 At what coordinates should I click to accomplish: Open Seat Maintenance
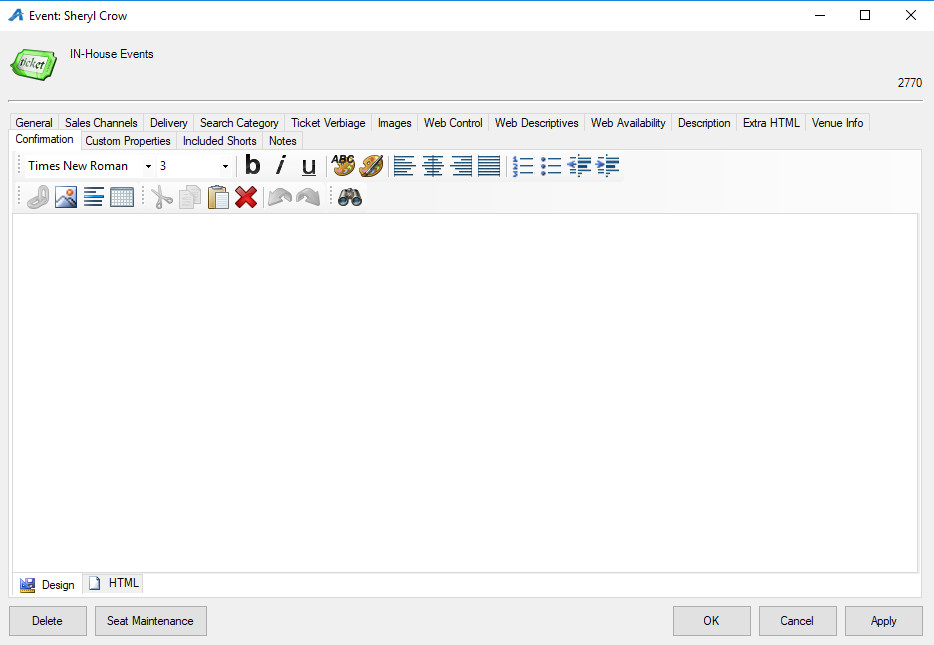(151, 621)
